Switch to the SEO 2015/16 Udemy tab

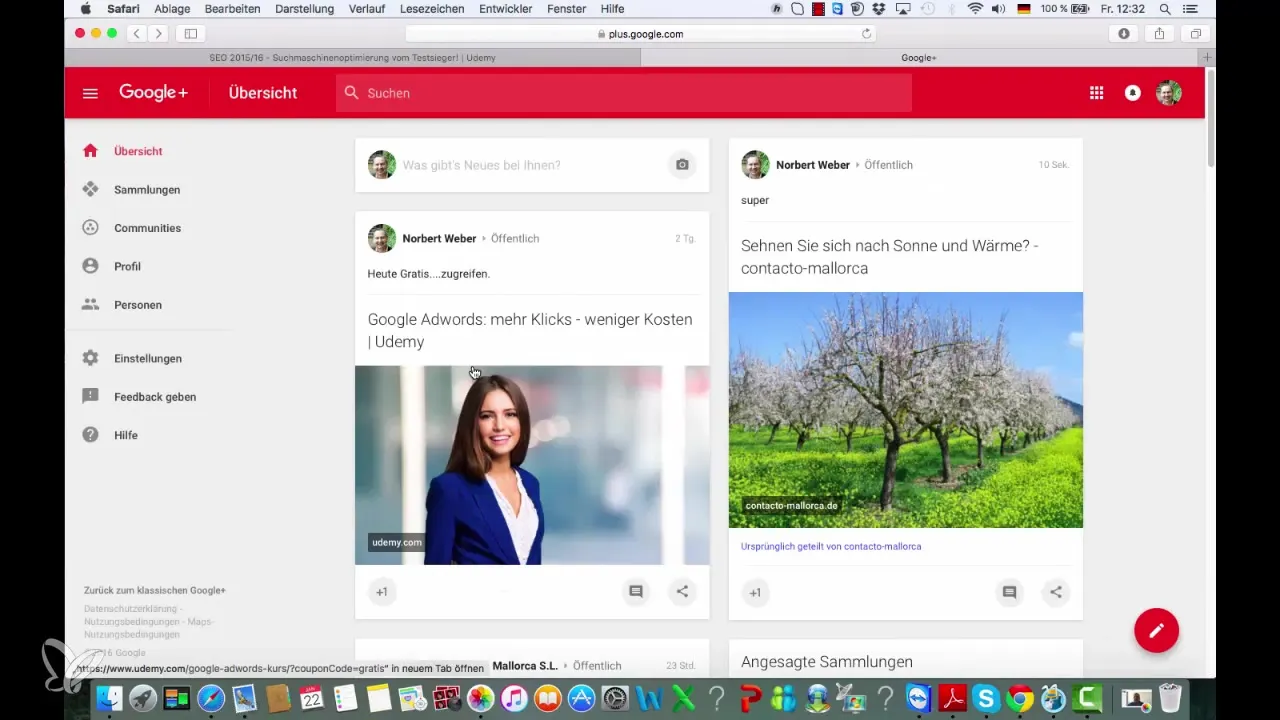pyautogui.click(x=352, y=58)
